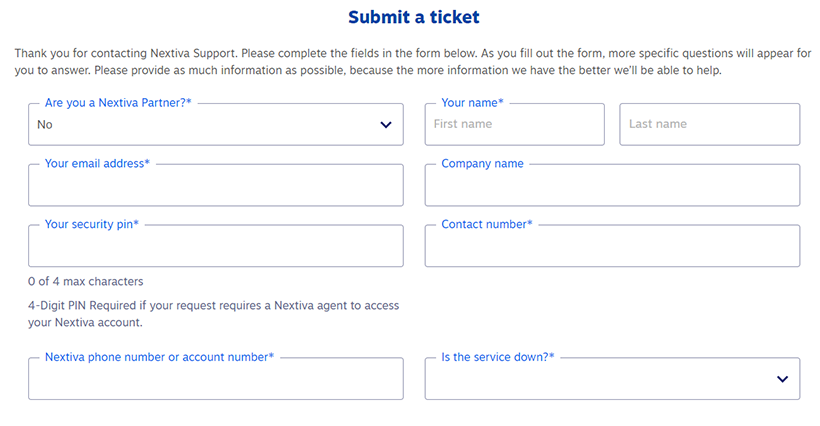This screenshot has width=820, height=426.
Task: Click into the First name field
Action: pyautogui.click(x=515, y=124)
